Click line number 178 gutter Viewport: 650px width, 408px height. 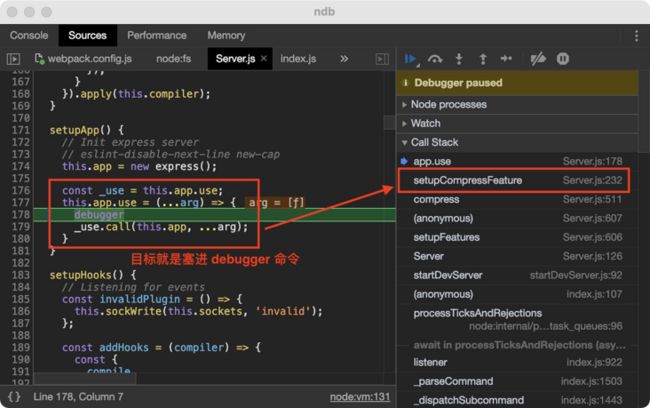coord(21,215)
